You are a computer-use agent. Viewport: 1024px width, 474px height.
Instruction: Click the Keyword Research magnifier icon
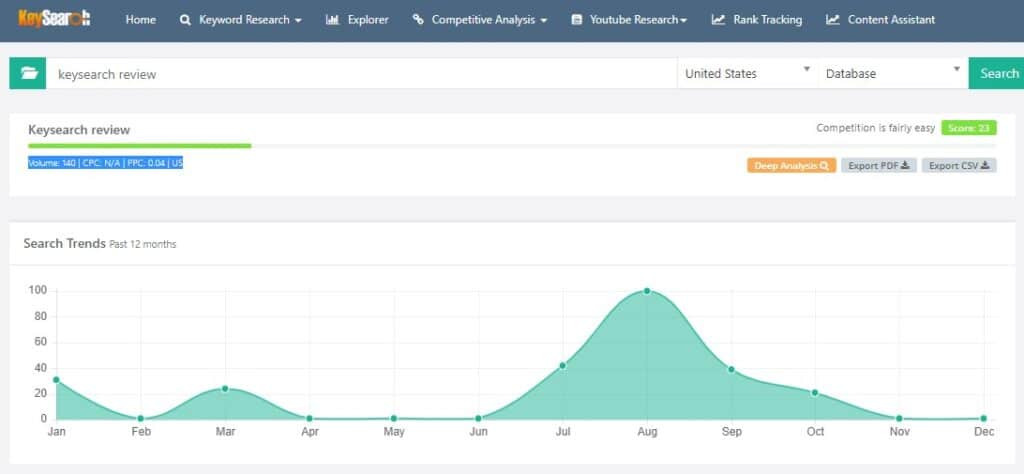coord(185,20)
